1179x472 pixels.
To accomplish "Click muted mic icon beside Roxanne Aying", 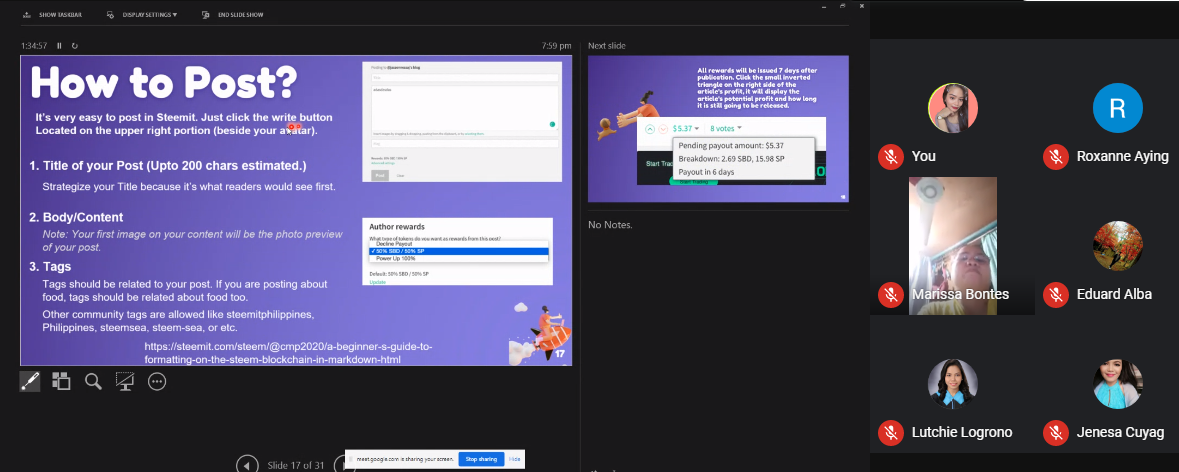I will coord(1056,156).
